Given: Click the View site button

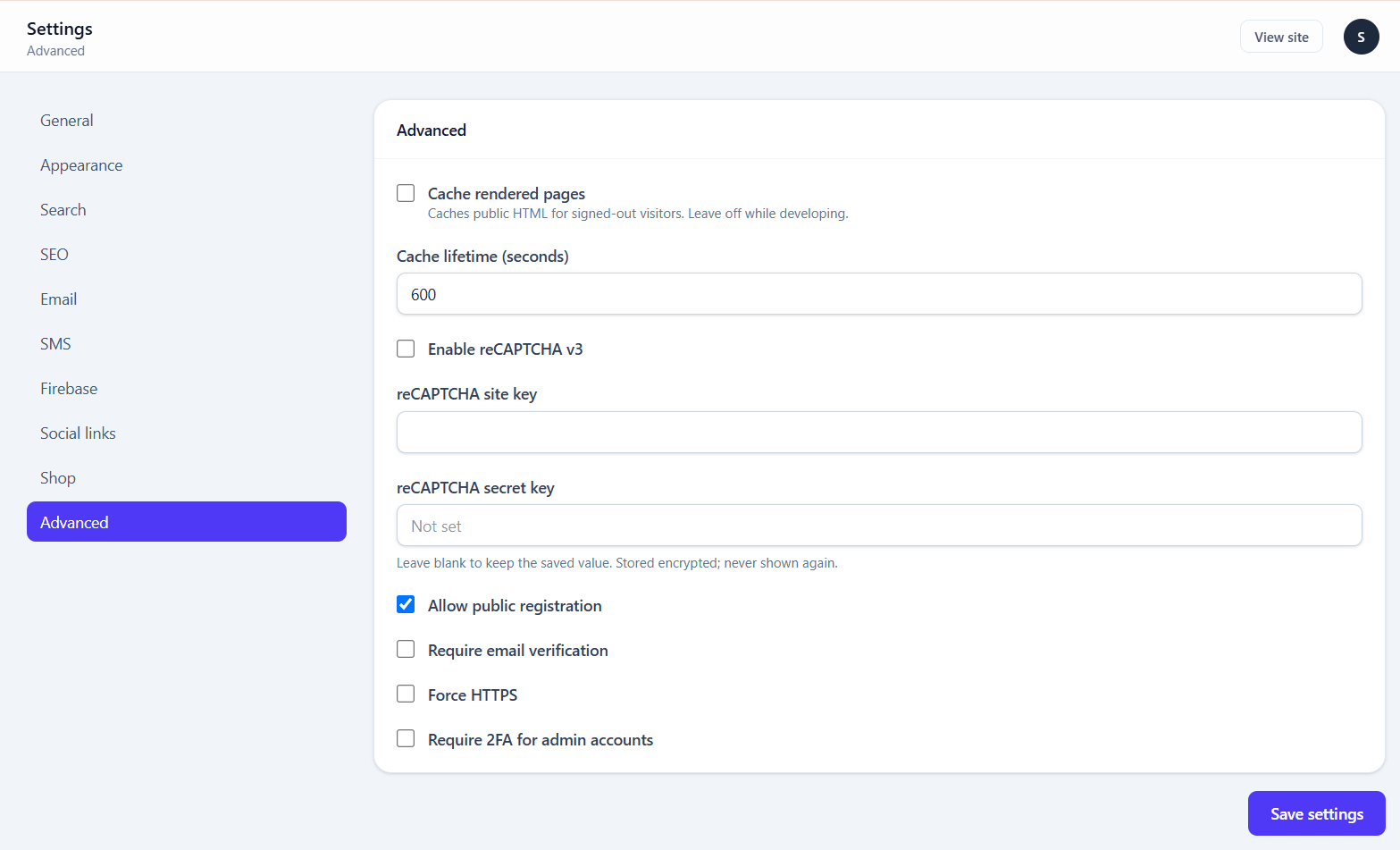Looking at the screenshot, I should (1281, 37).
